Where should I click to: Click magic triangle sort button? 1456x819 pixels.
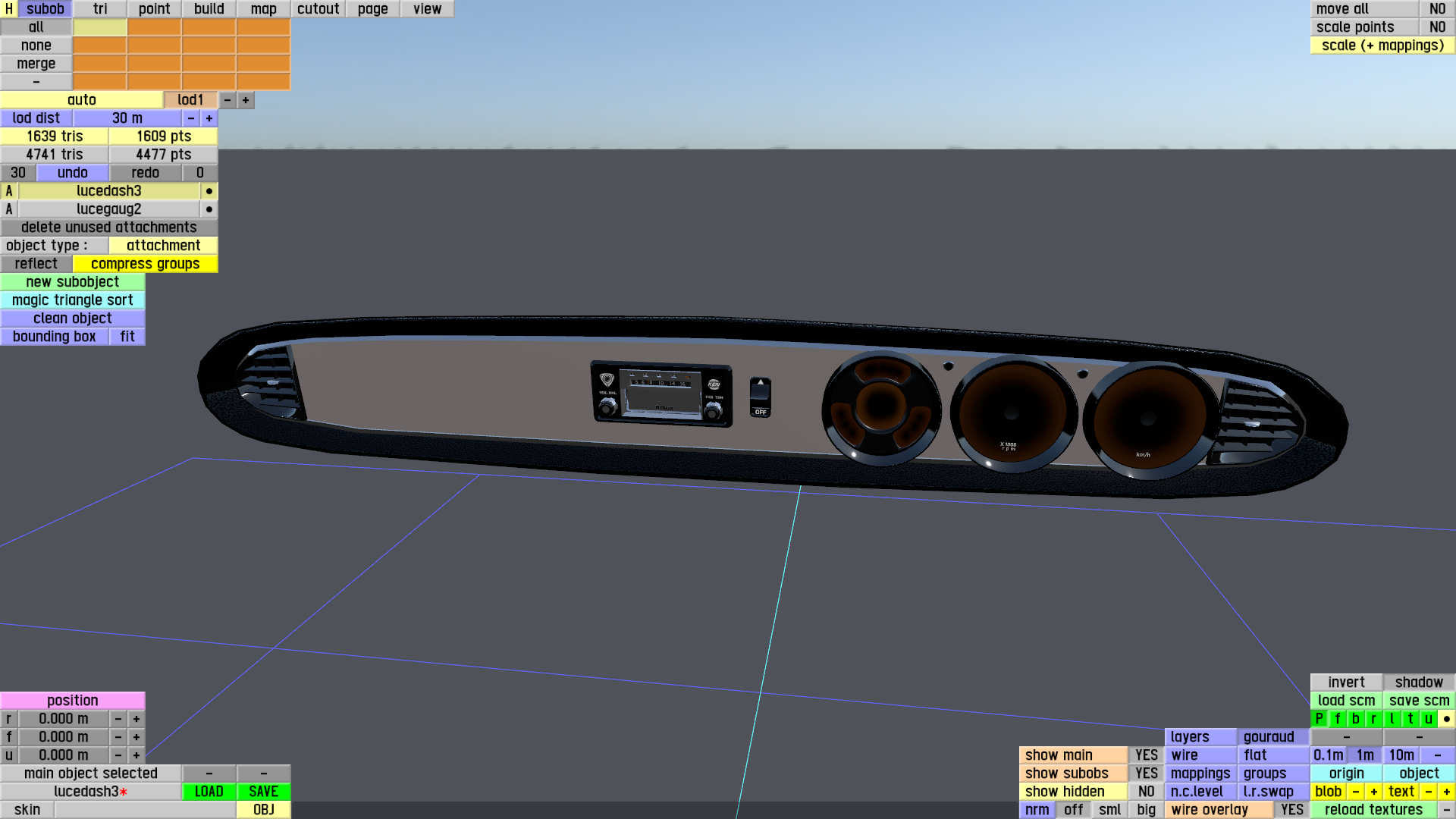pyautogui.click(x=73, y=300)
